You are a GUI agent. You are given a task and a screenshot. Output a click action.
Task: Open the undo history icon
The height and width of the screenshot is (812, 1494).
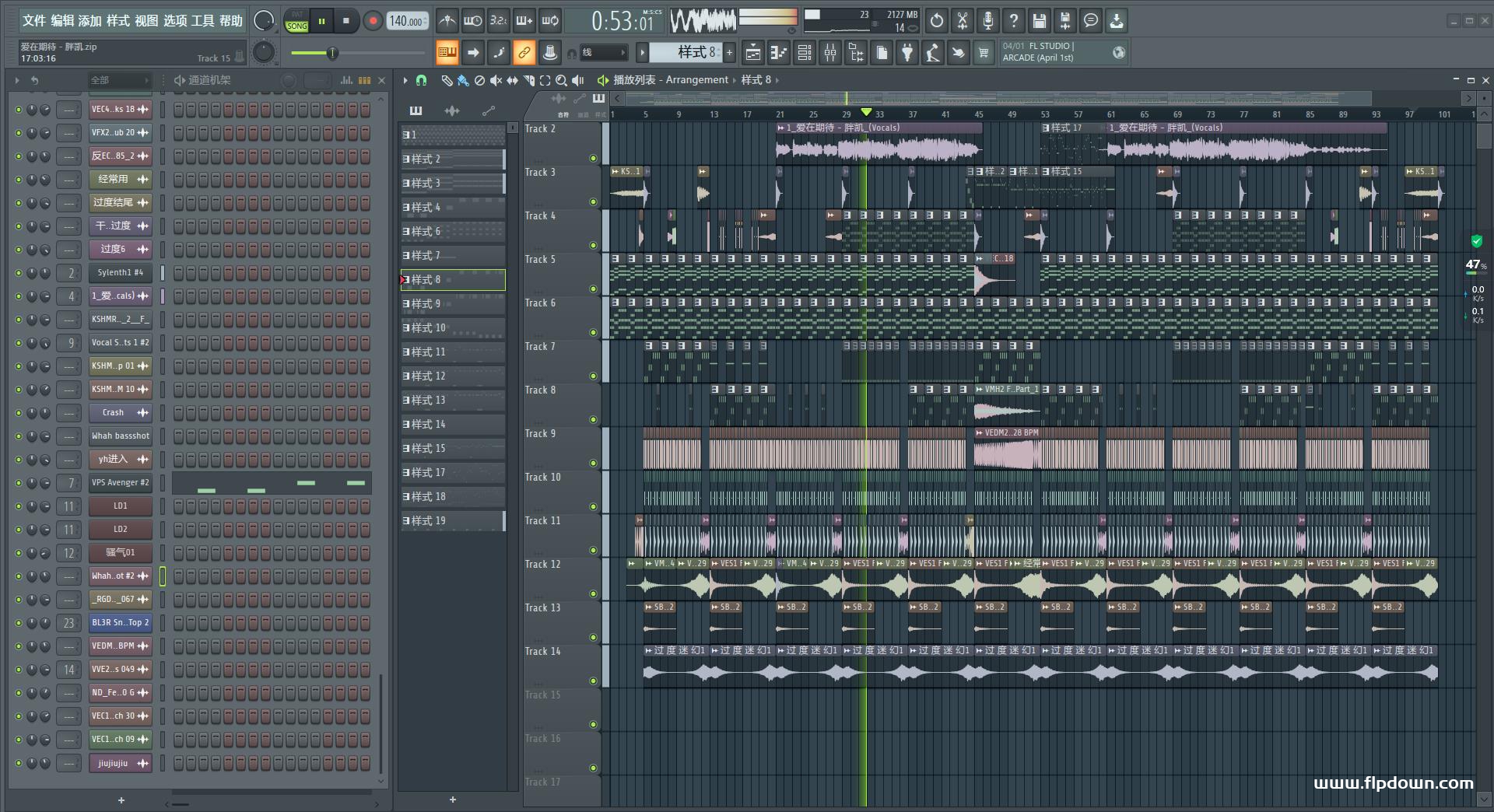point(937,21)
